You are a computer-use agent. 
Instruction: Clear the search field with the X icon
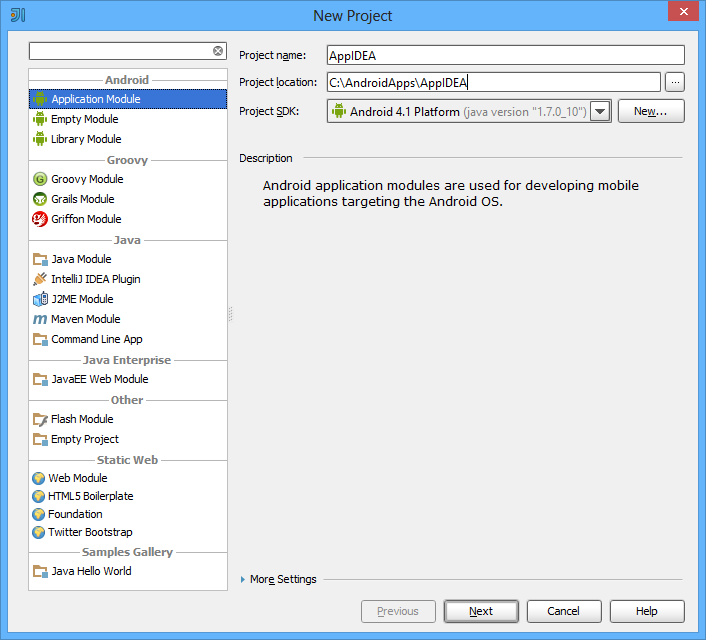click(x=218, y=51)
